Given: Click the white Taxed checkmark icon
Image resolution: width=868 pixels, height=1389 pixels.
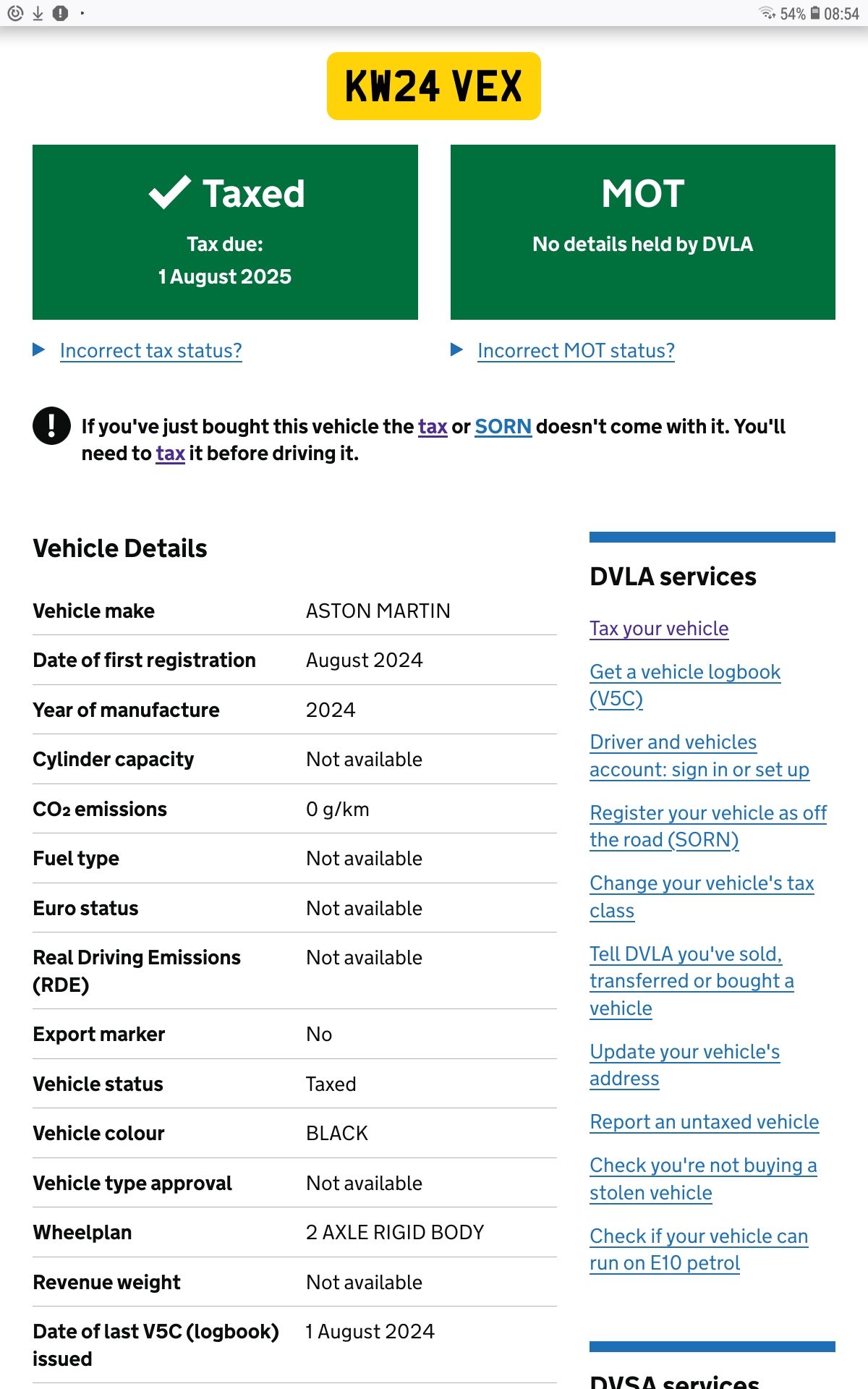Looking at the screenshot, I should (170, 193).
